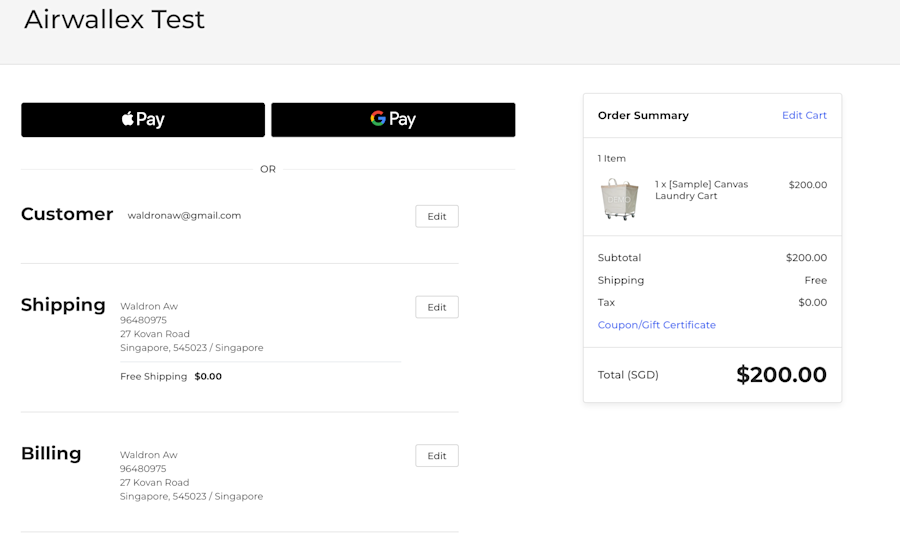Click the 'Free' shipping cost value
The height and width of the screenshot is (545, 900).
[816, 280]
